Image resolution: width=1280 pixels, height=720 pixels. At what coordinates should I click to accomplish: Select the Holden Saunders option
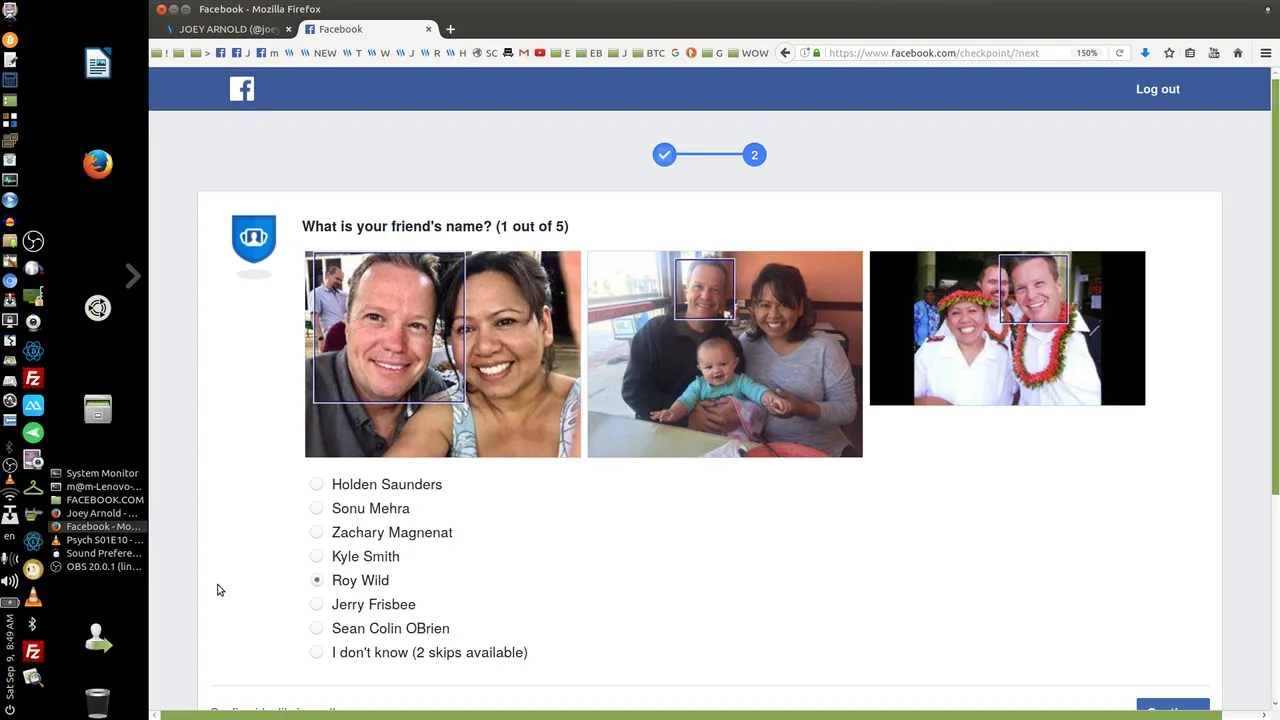click(317, 484)
